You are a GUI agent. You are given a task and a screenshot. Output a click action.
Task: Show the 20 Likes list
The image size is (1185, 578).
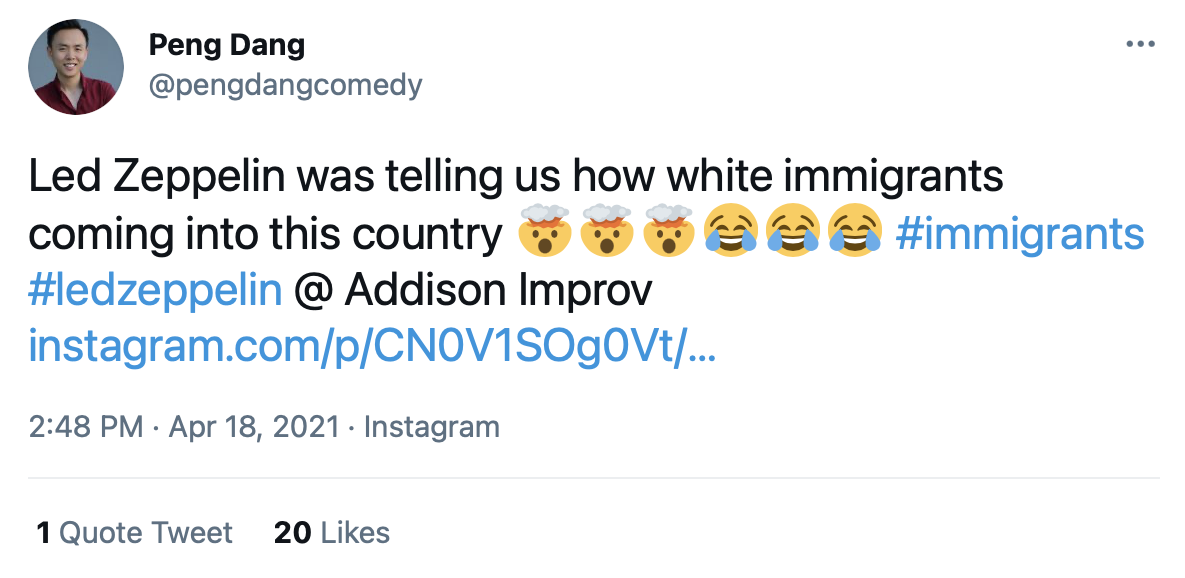click(331, 532)
